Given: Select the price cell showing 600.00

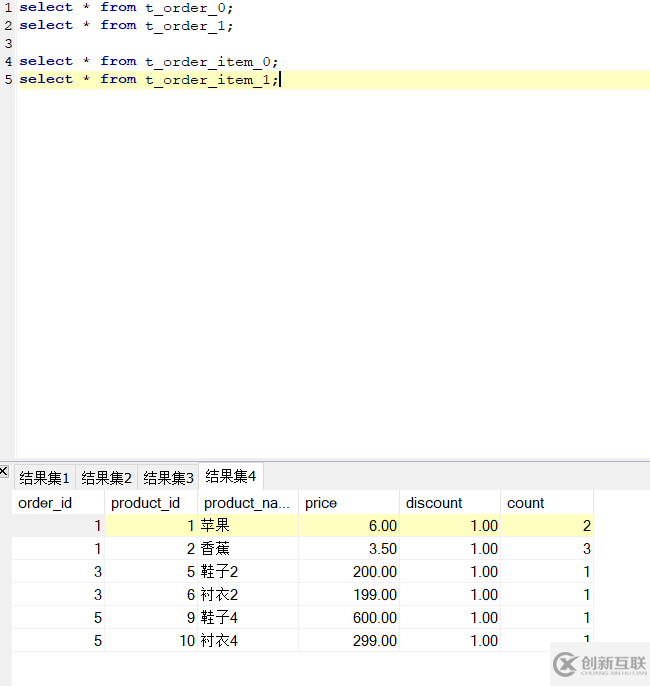Looking at the screenshot, I should pyautogui.click(x=348, y=618).
